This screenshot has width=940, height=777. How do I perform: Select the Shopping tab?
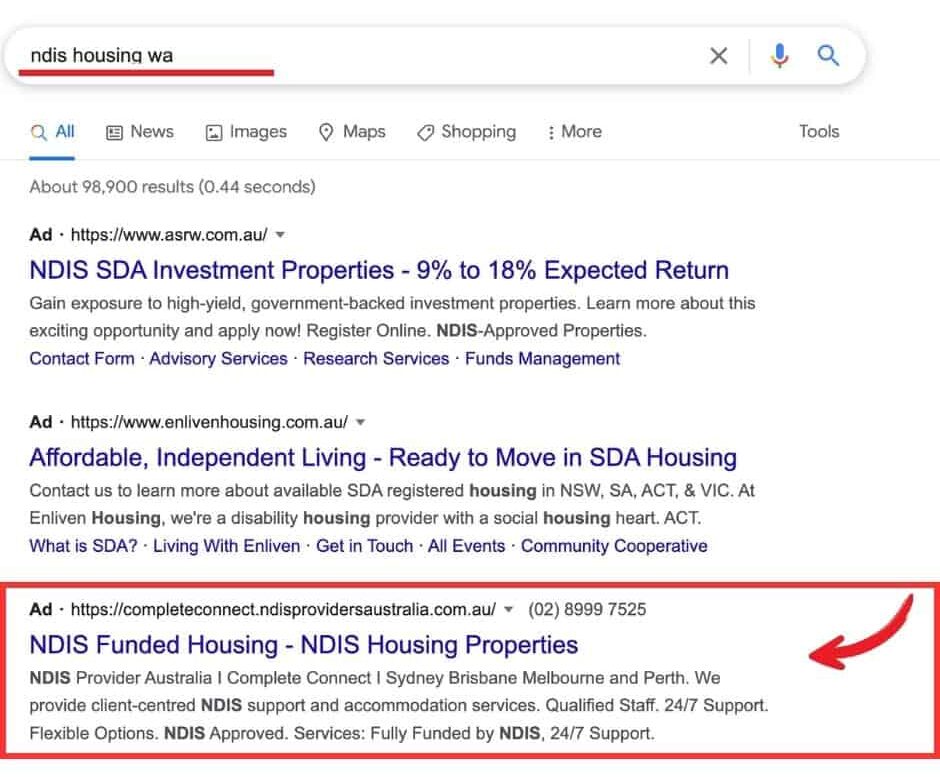[466, 132]
